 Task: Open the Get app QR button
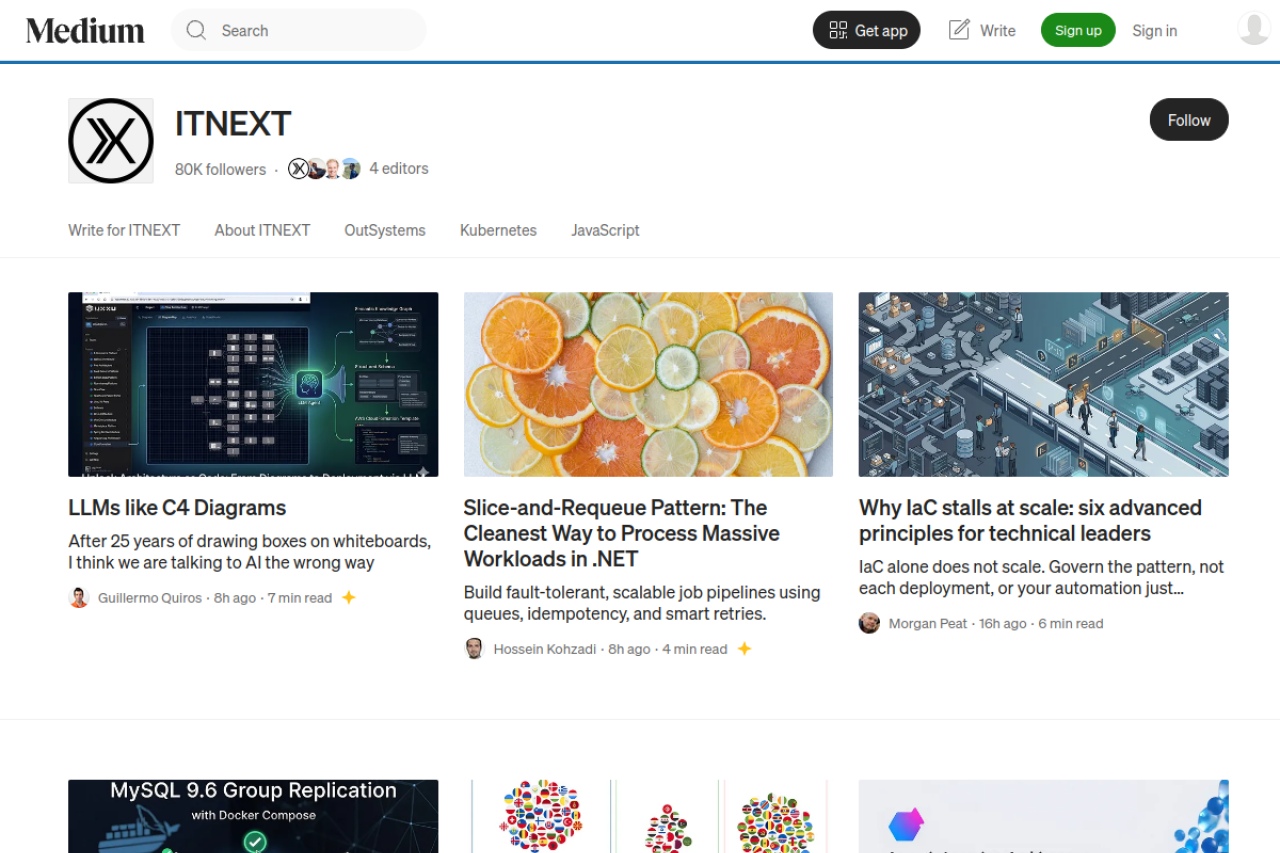coord(866,30)
